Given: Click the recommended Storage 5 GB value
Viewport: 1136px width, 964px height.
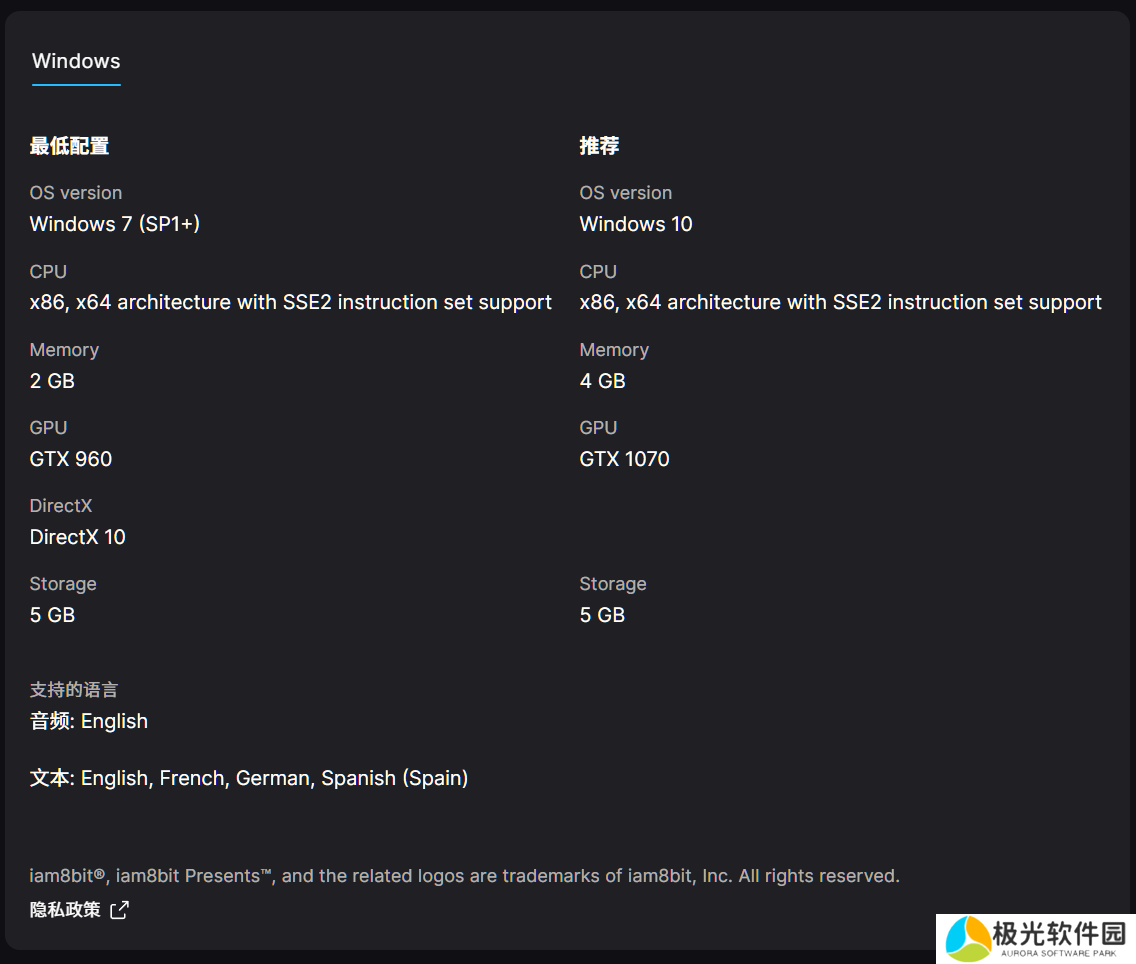Looking at the screenshot, I should pyautogui.click(x=602, y=615).
